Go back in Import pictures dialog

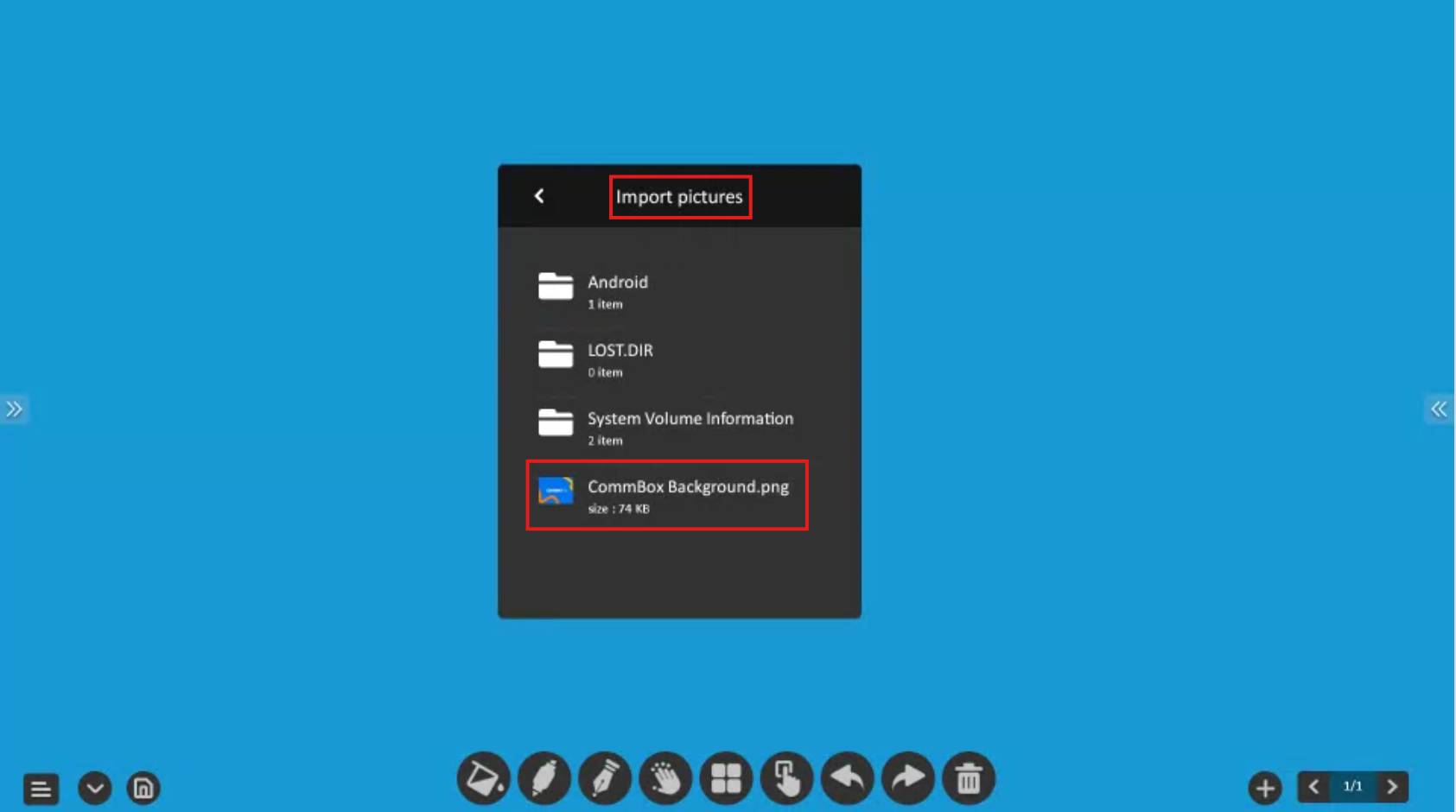pyautogui.click(x=539, y=196)
